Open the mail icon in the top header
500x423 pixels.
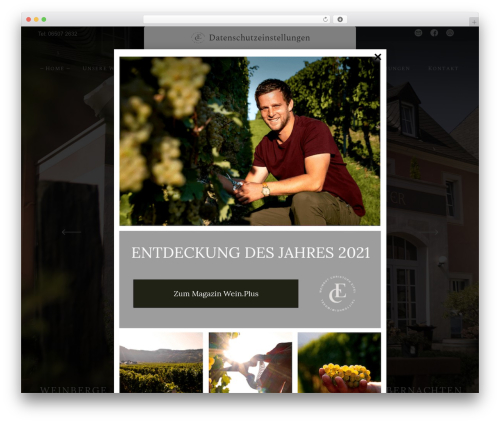click(x=418, y=33)
